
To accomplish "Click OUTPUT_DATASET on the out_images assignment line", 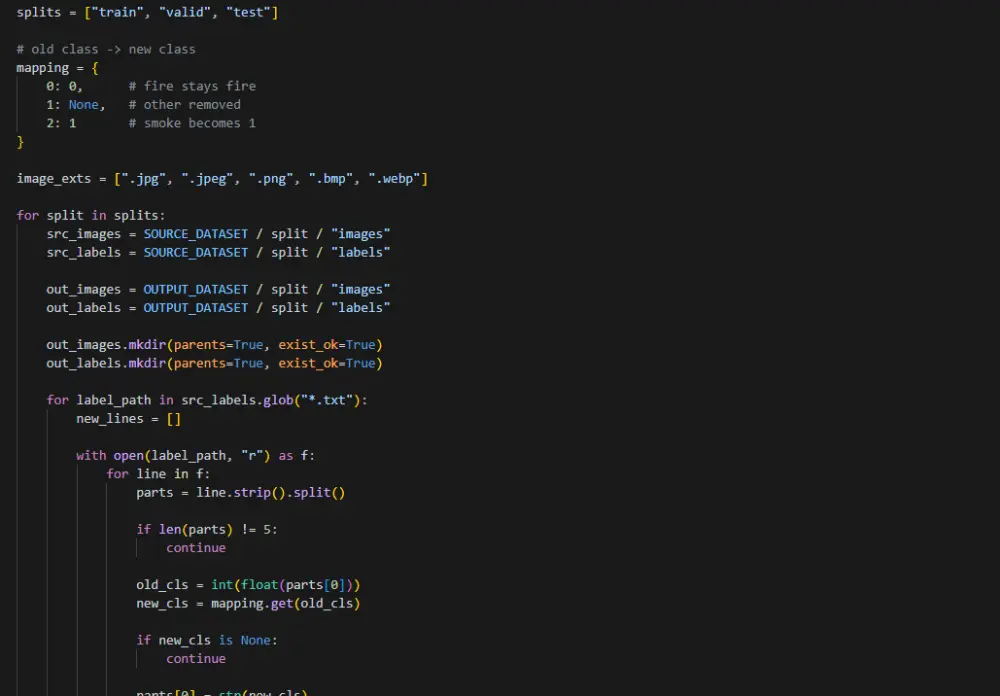I will [196, 290].
